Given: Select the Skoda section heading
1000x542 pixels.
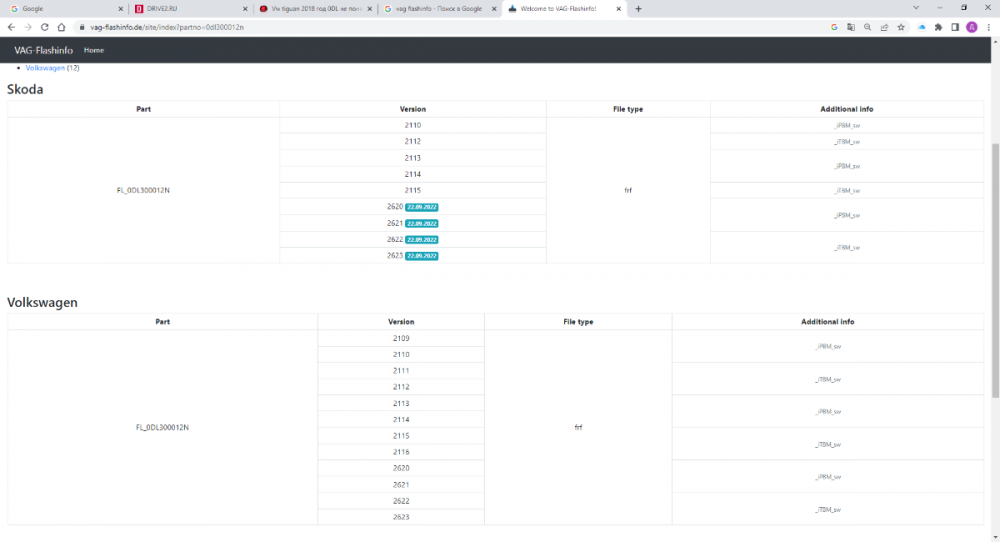Looking at the screenshot, I should click(25, 89).
